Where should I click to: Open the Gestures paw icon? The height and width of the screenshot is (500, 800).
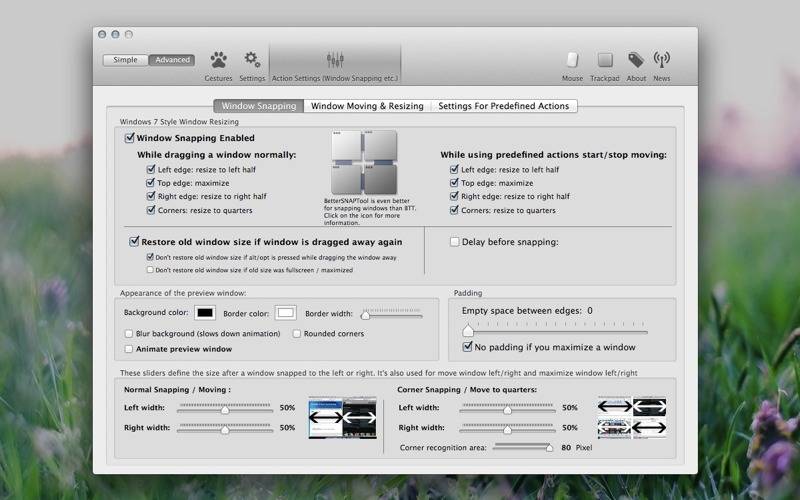(218, 60)
